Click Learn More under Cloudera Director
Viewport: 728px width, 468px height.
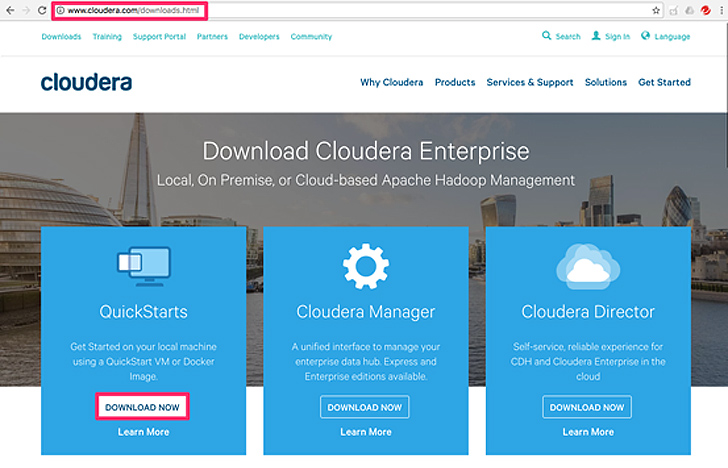pos(588,432)
